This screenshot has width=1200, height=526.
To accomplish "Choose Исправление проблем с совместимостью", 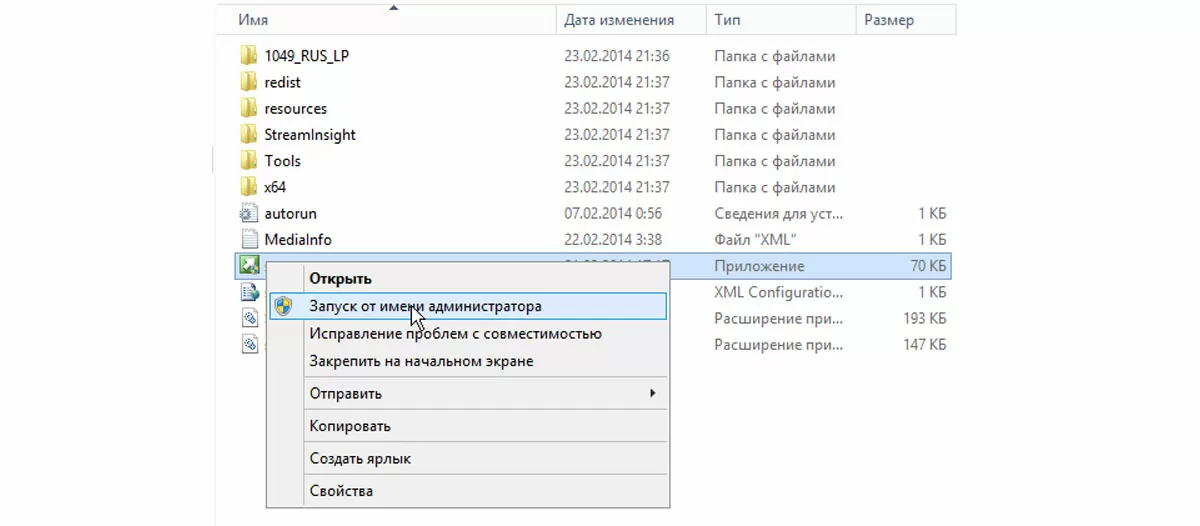I will tap(455, 333).
